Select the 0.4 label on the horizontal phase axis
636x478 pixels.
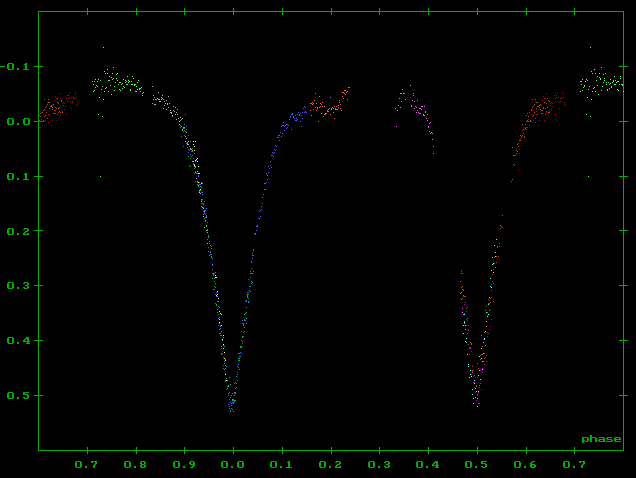[x=428, y=465]
